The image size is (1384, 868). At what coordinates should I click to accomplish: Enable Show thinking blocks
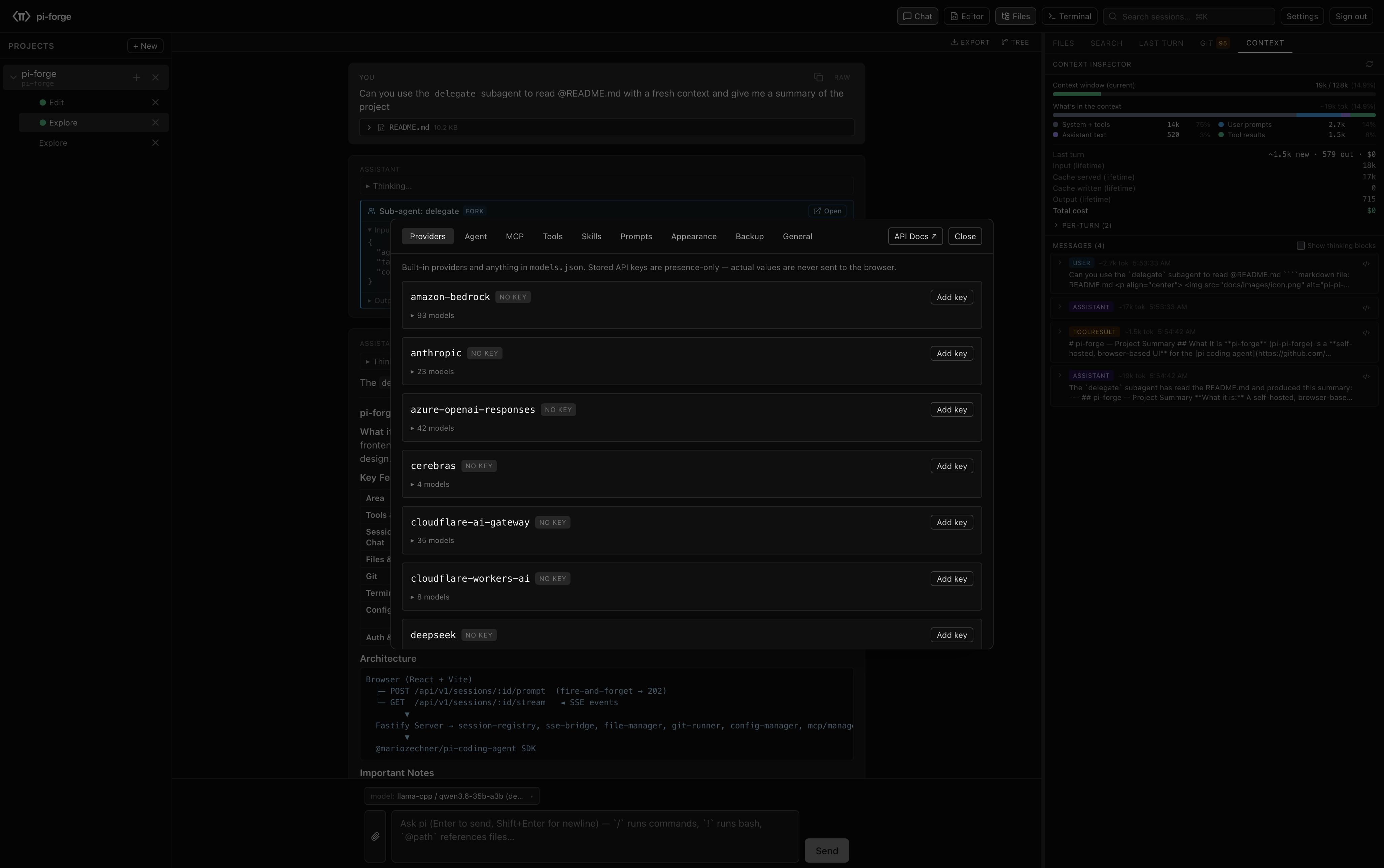(1300, 246)
